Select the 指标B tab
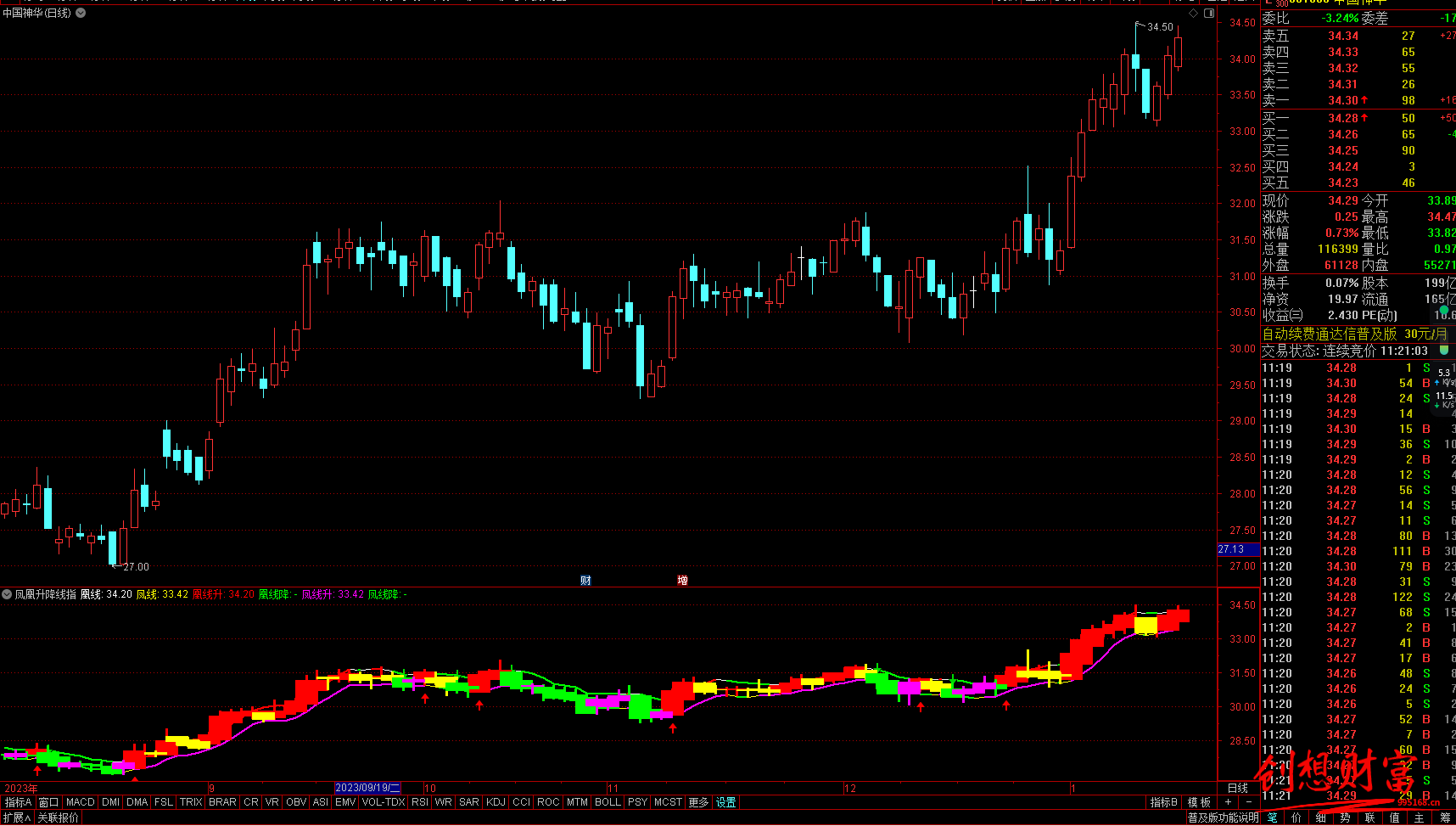Screen dimensions: 1456x826 tap(1164, 802)
